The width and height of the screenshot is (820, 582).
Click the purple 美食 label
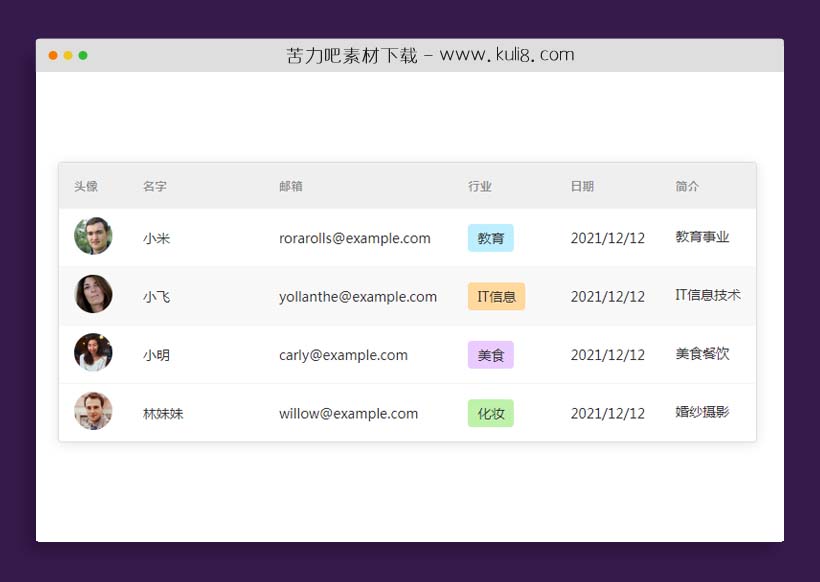490,354
